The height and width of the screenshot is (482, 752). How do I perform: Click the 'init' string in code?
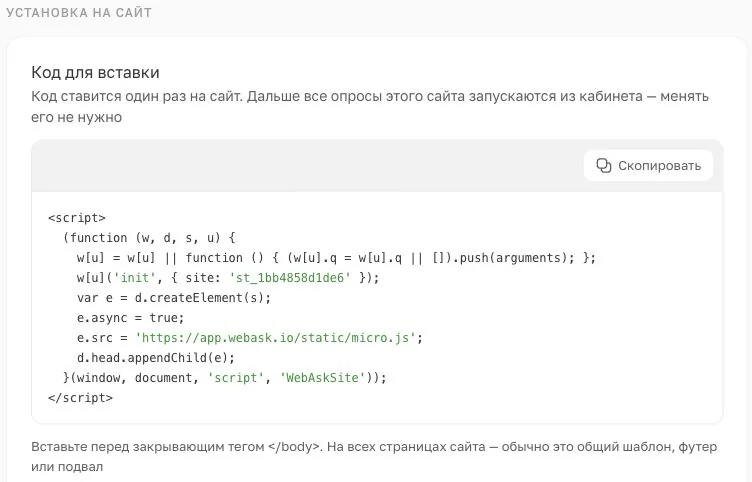click(x=135, y=278)
